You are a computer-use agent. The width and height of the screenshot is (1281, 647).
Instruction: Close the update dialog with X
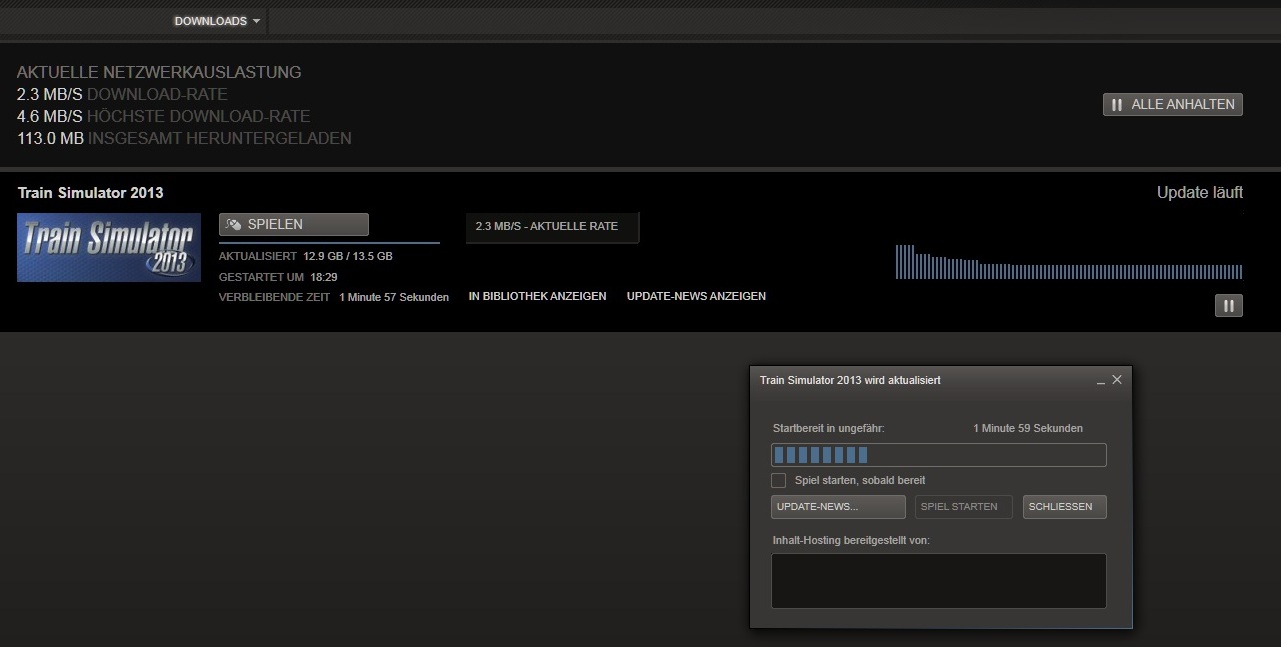[1117, 380]
